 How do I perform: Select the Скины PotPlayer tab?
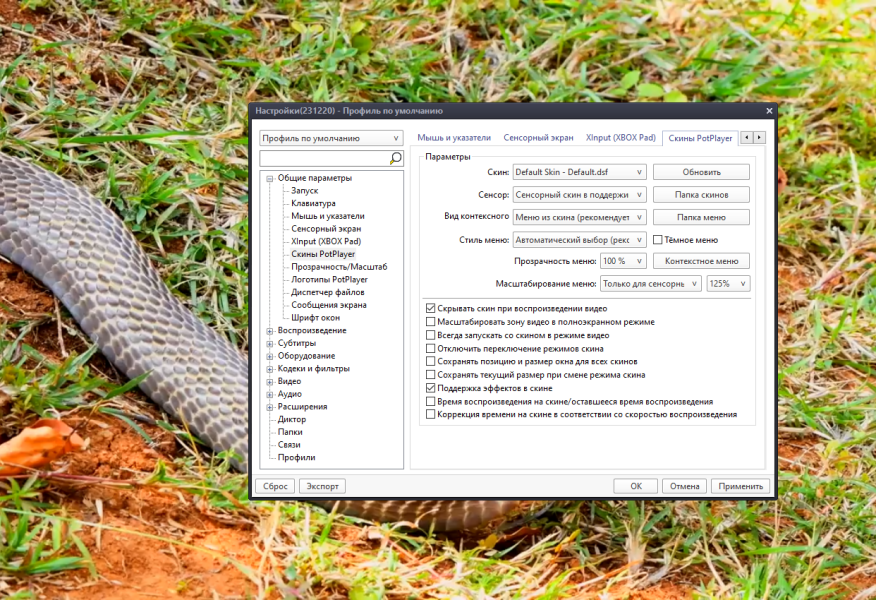pos(700,138)
